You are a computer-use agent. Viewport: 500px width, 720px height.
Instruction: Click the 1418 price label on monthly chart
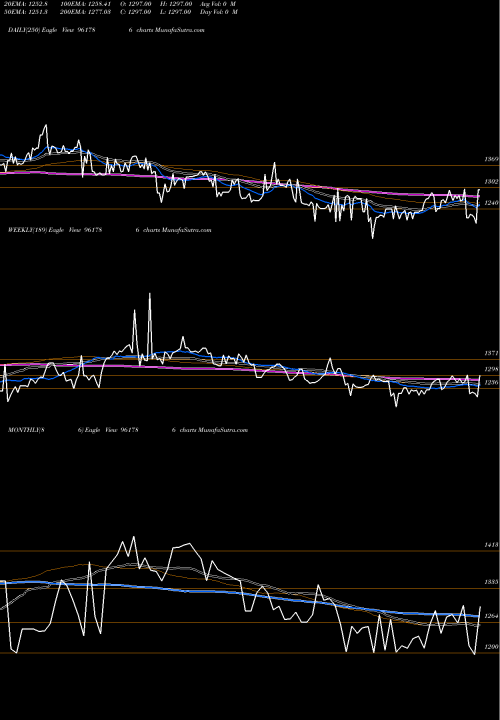coord(492,545)
